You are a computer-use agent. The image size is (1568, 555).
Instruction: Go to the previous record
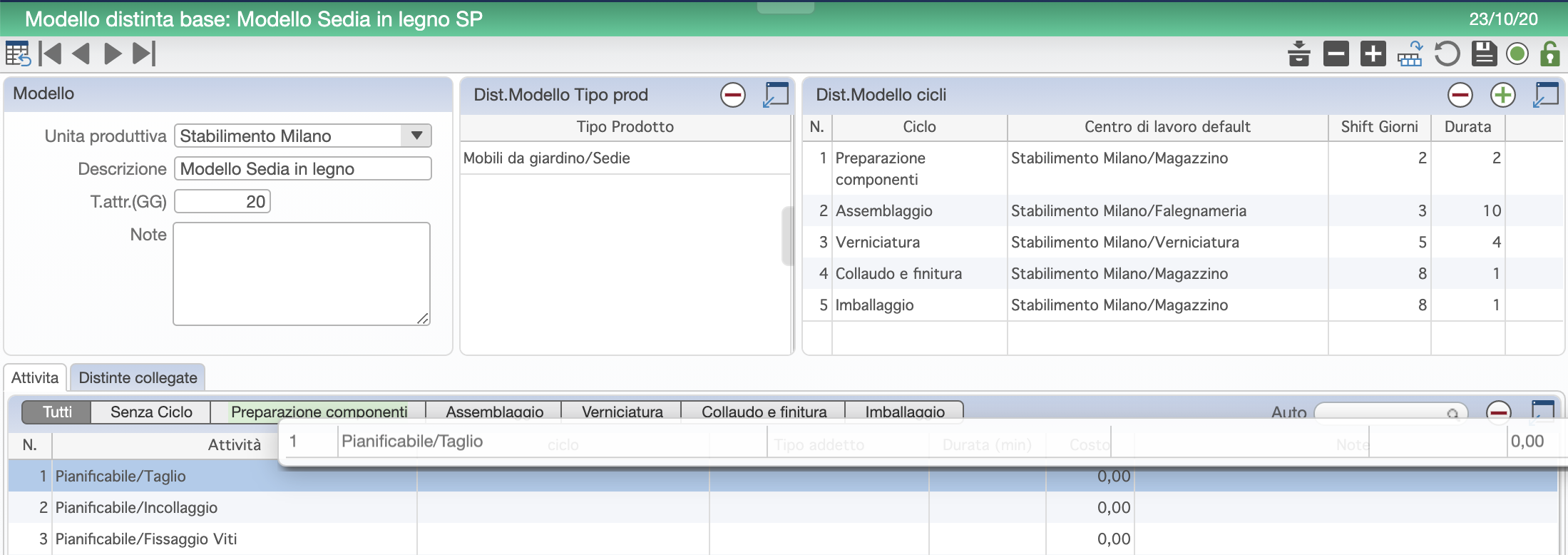point(81,54)
